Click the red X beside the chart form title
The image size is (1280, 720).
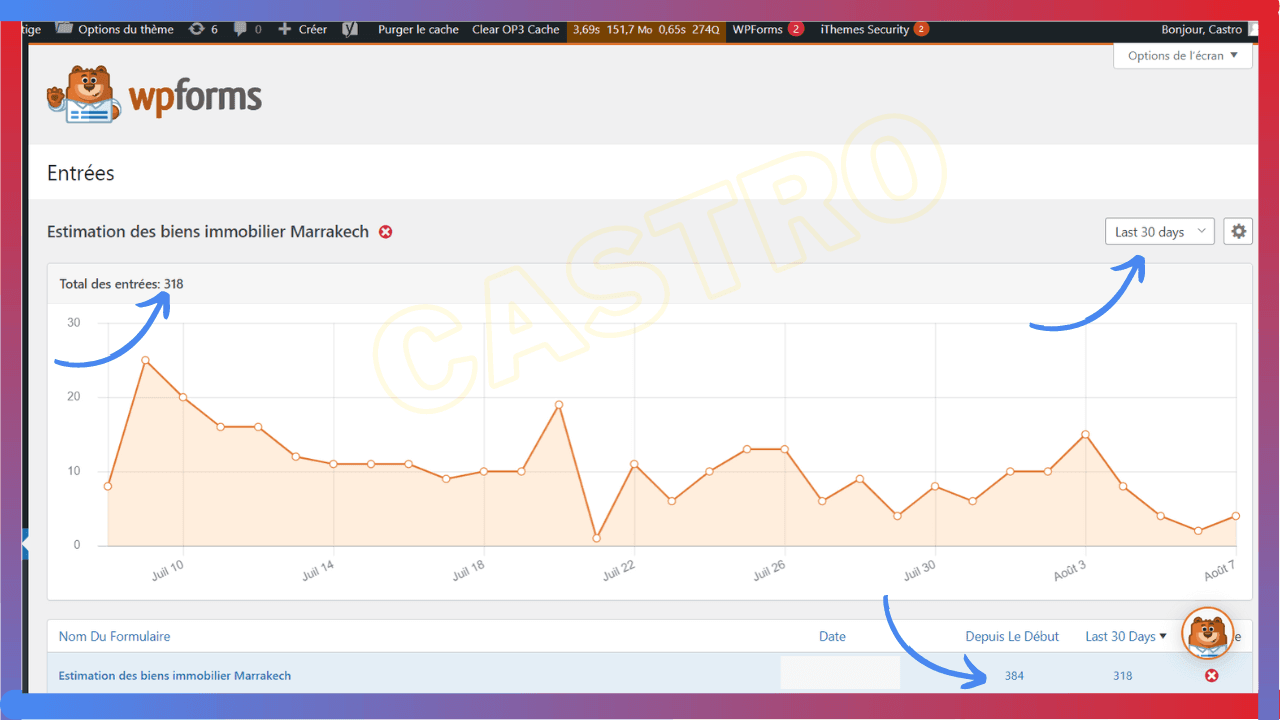[x=386, y=232]
